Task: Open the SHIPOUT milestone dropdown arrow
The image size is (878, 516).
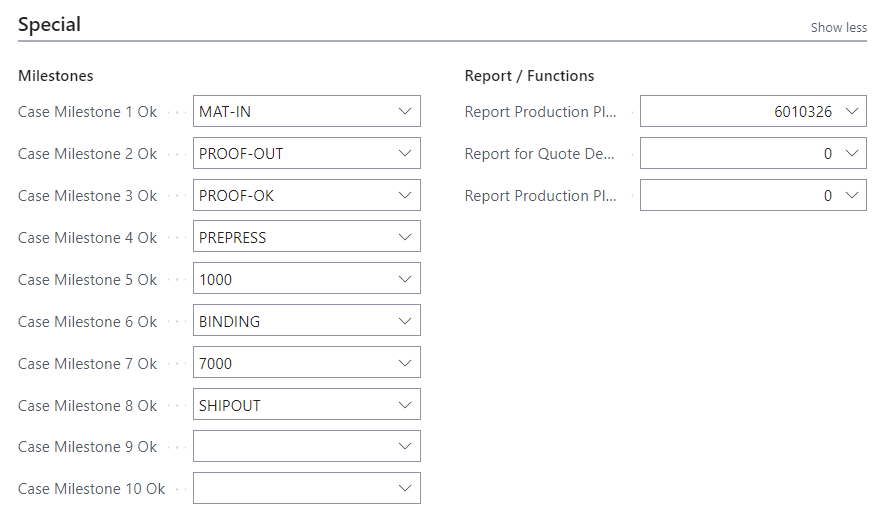Action: point(404,405)
